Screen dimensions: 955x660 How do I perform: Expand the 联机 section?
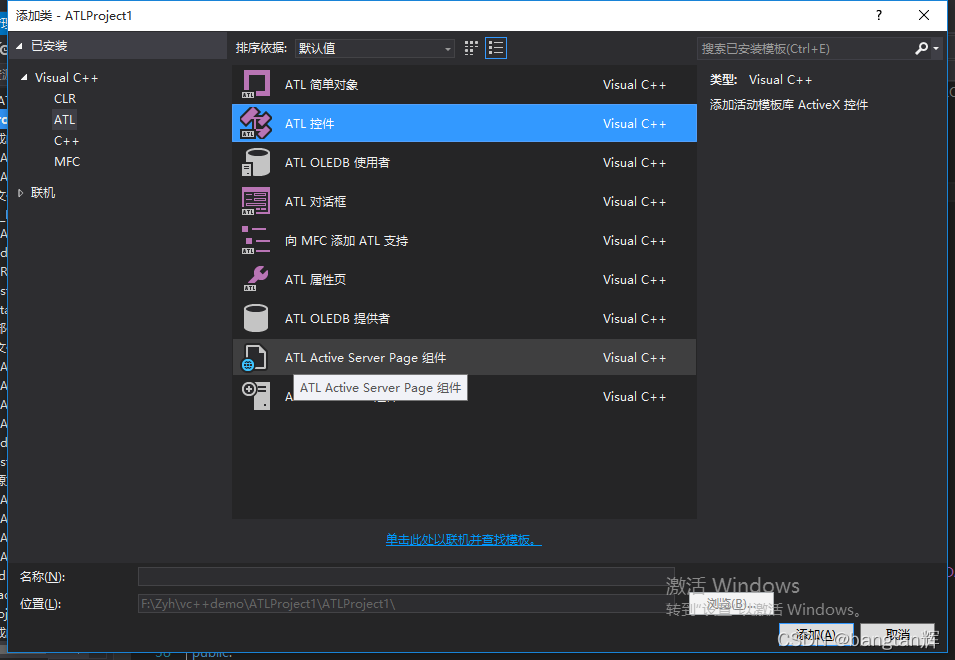click(22, 192)
